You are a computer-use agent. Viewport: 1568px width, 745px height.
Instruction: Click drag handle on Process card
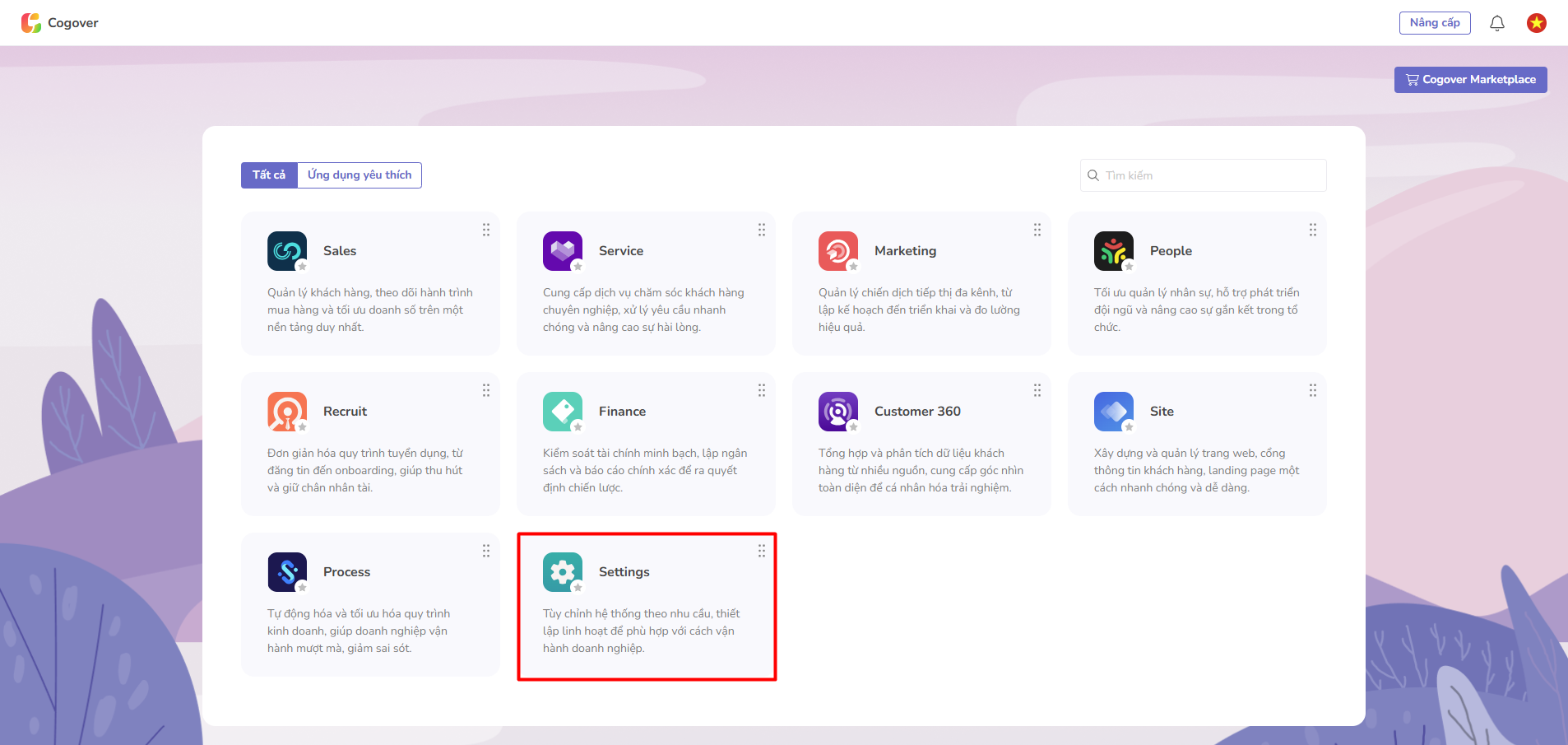(x=486, y=551)
